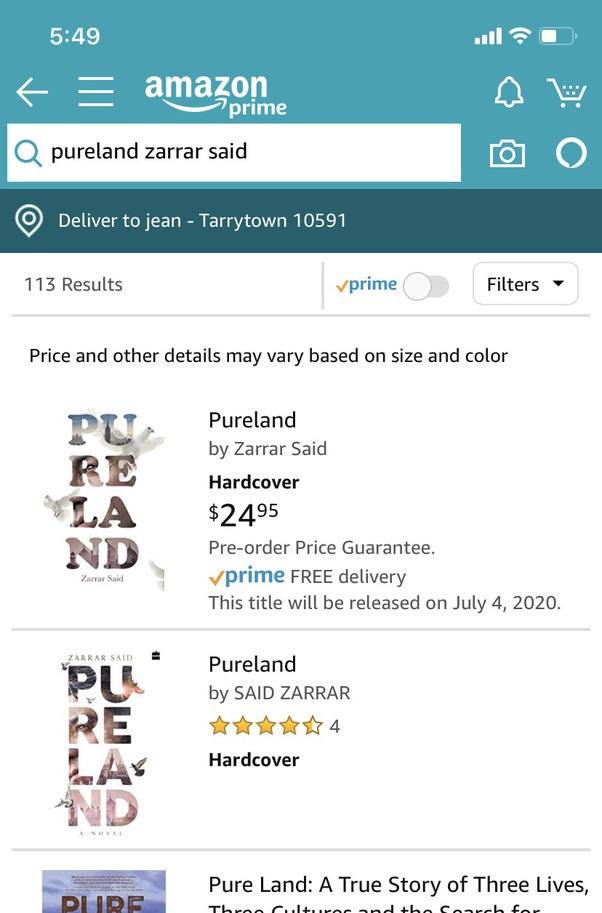Open the shopping cart
Viewport: 602px width, 913px height.
(x=566, y=93)
